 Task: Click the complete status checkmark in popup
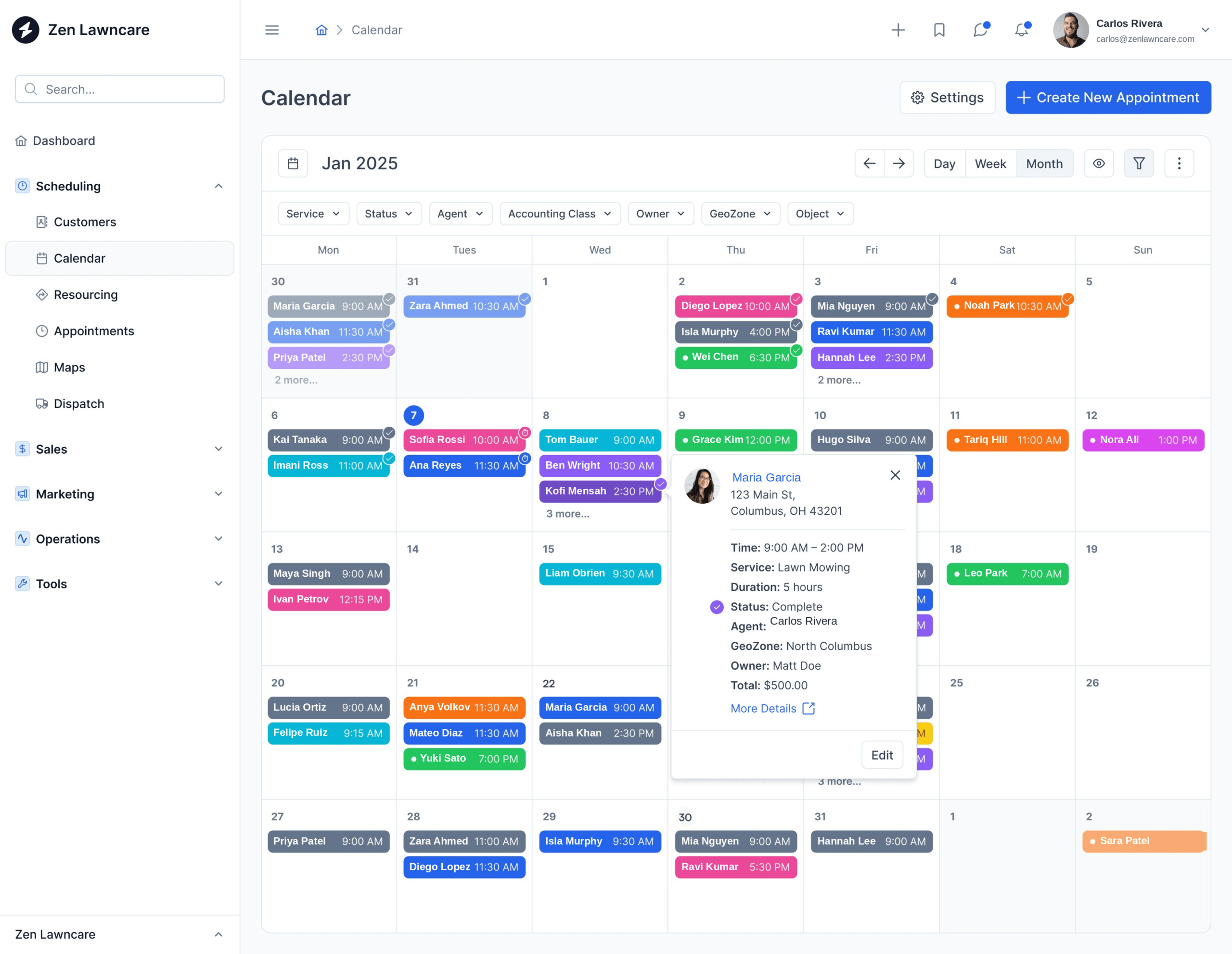717,607
